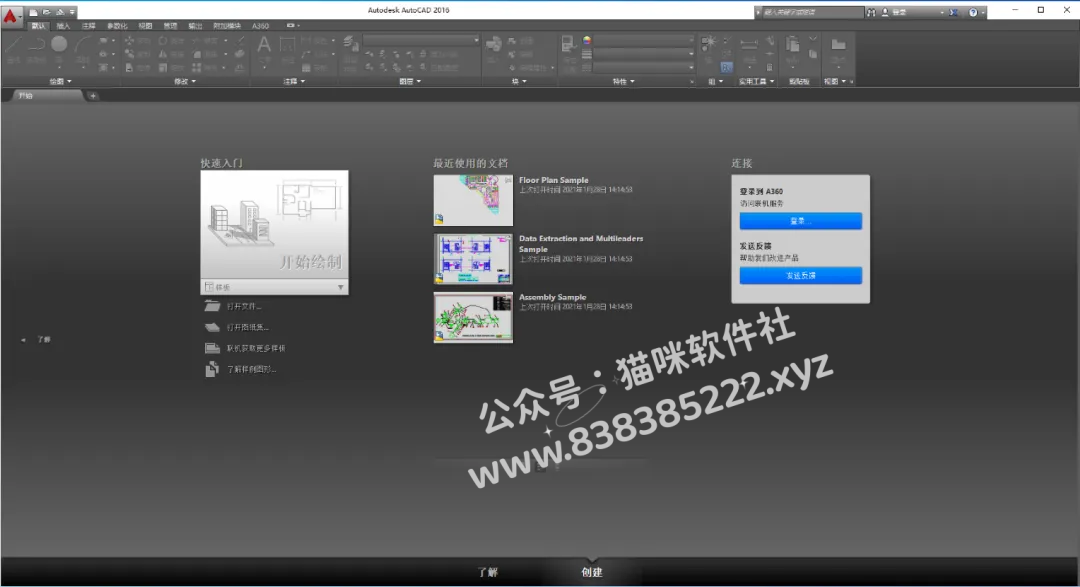Switch to the 输出 ribbon tab
This screenshot has height=587, width=1080.
click(196, 25)
